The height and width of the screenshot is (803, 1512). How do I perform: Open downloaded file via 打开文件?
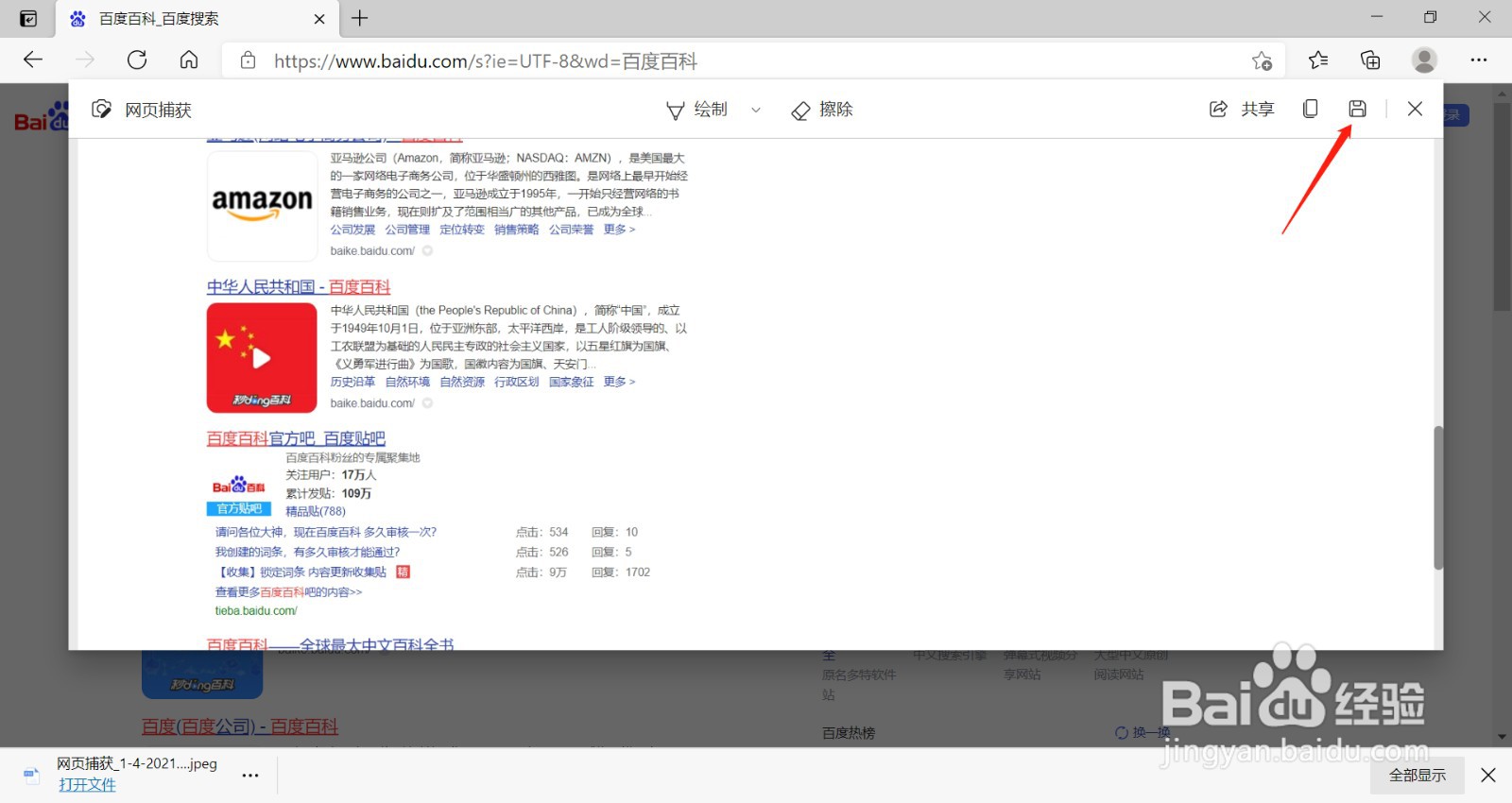[87, 785]
